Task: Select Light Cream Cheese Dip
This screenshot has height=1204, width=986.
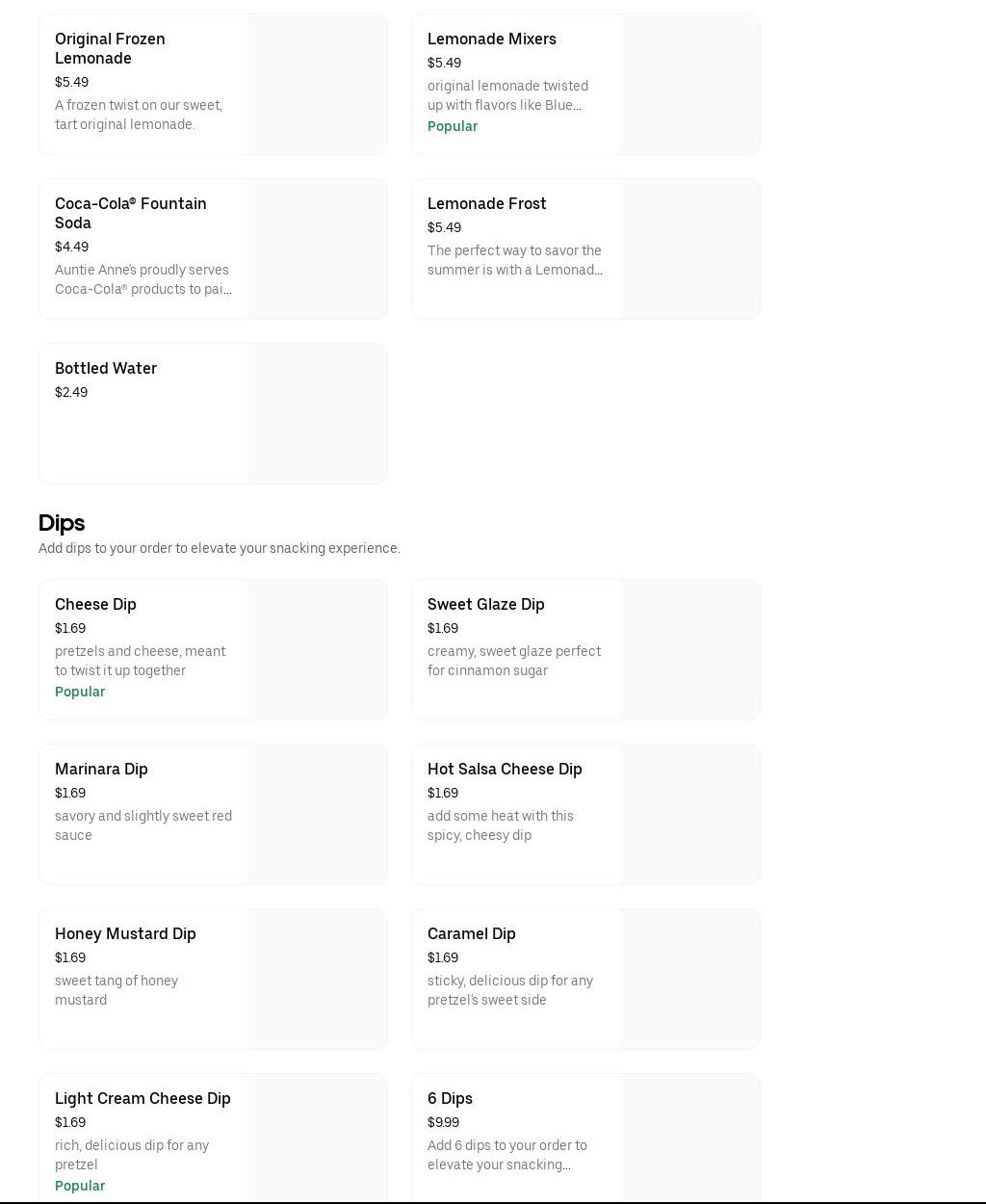Action: coord(143,1099)
